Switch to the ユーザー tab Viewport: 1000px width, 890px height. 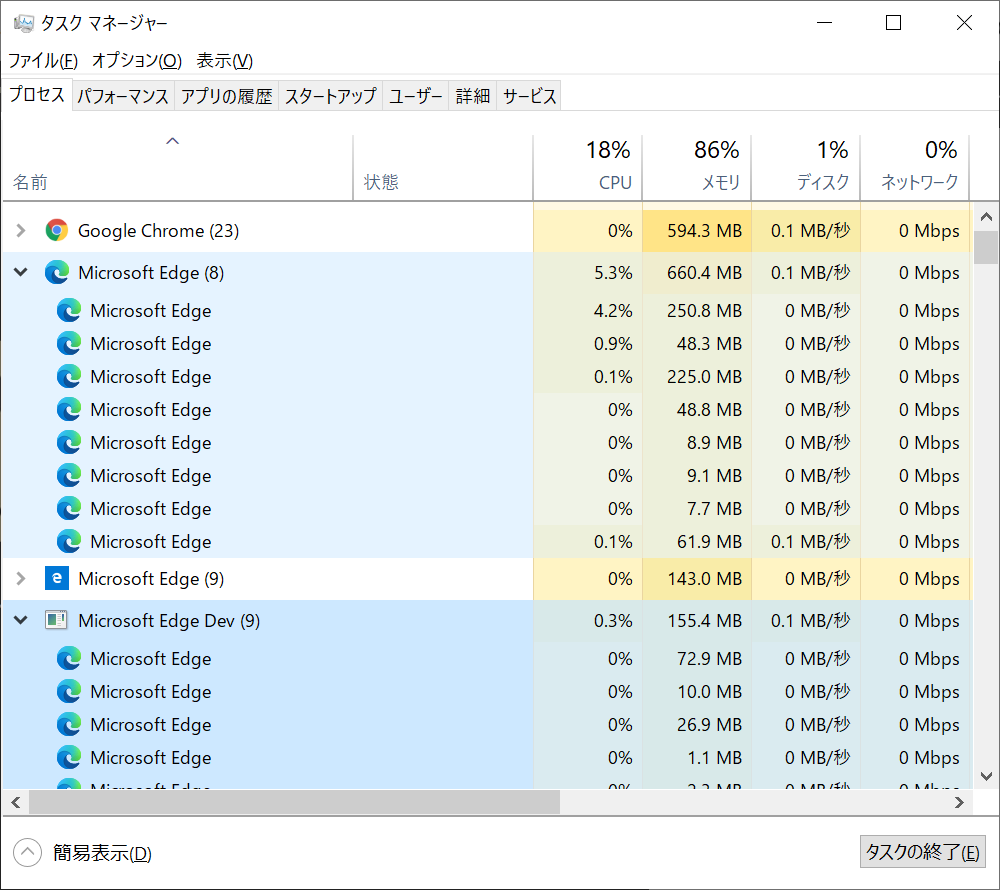(415, 96)
